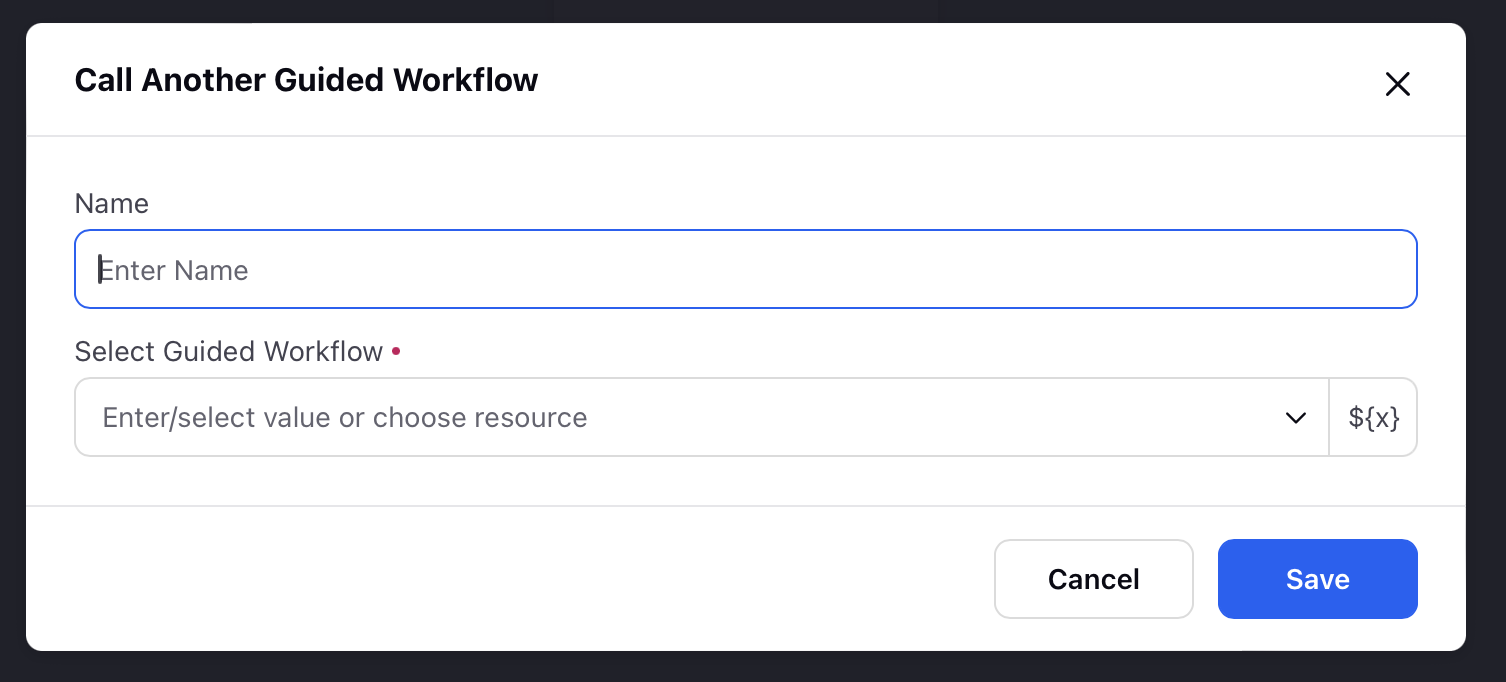
Task: Cancel the guided workflow dialog
Action: (x=1094, y=579)
